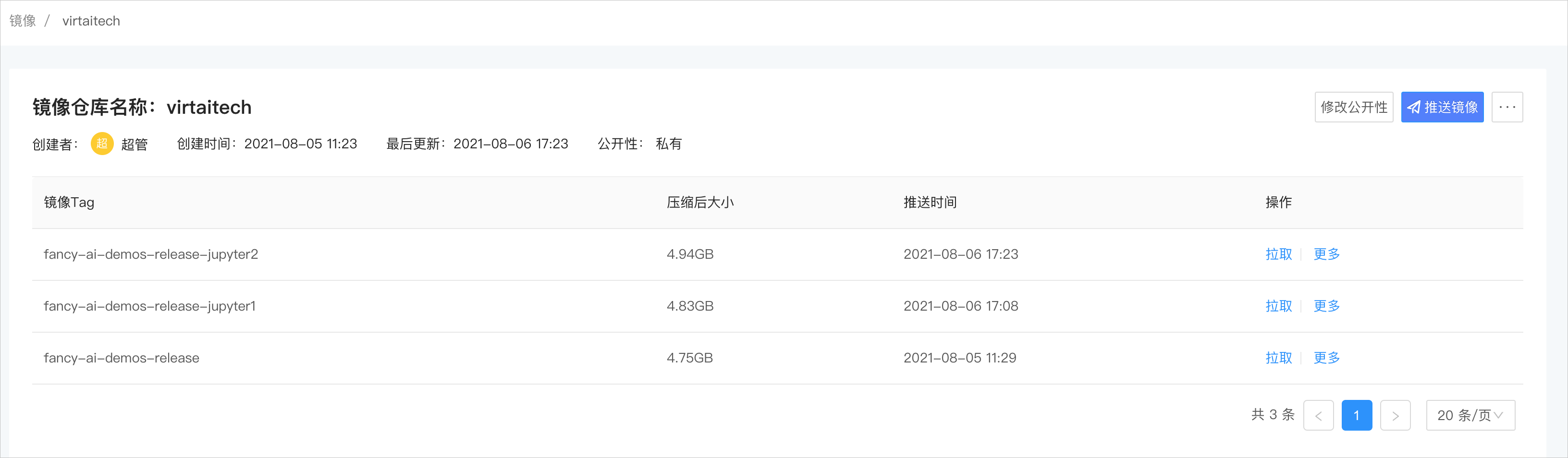Click the fancy-ai-demos-release-jupyter2 tag name

click(151, 254)
